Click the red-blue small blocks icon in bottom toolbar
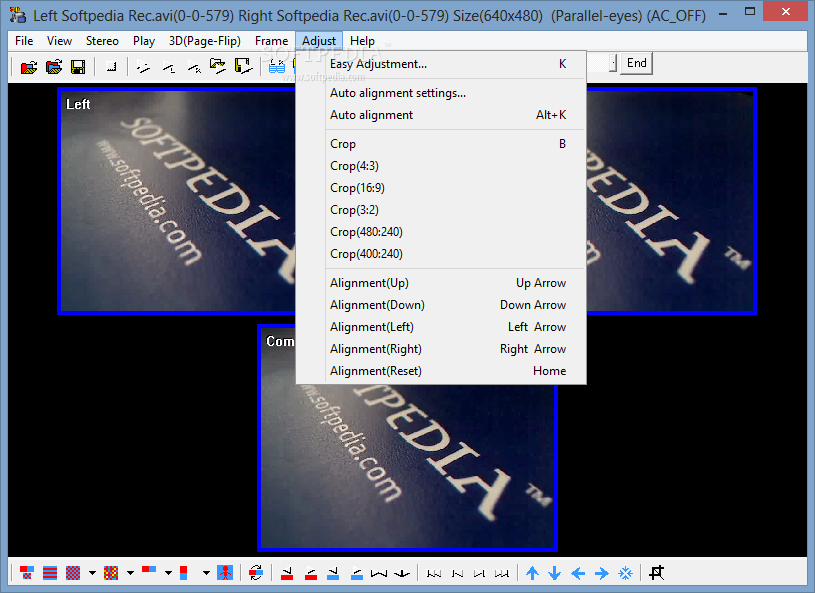The image size is (815, 593). pyautogui.click(x=27, y=573)
